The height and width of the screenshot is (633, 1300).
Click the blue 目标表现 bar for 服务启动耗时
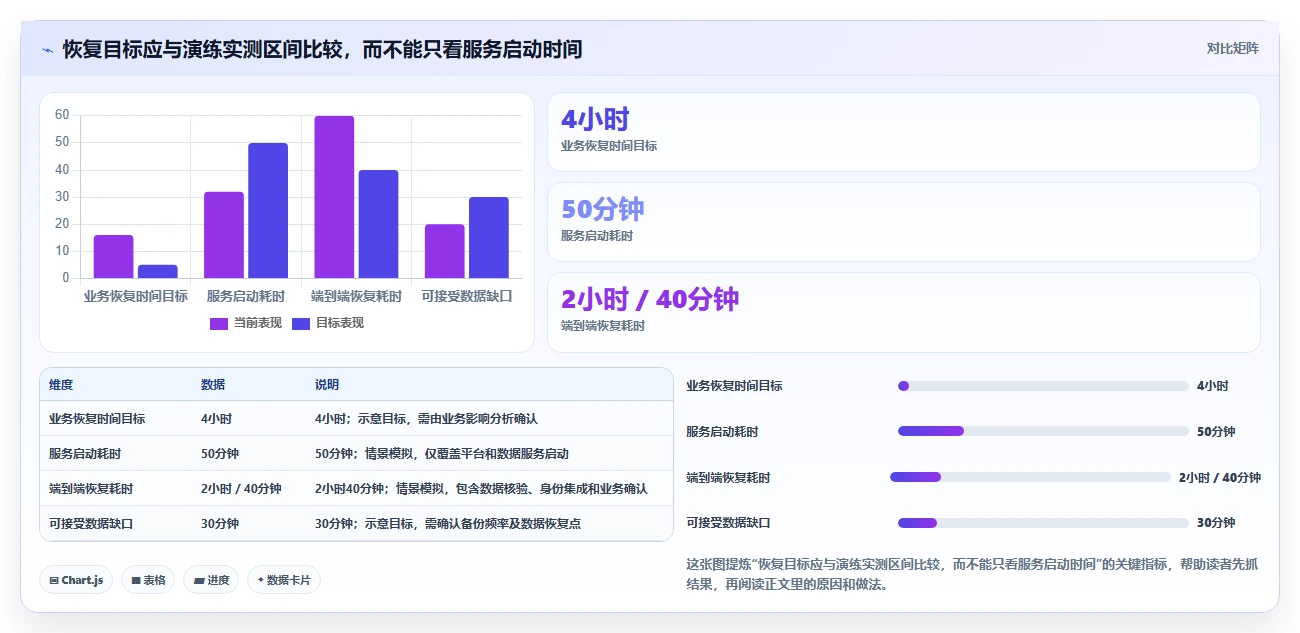268,210
